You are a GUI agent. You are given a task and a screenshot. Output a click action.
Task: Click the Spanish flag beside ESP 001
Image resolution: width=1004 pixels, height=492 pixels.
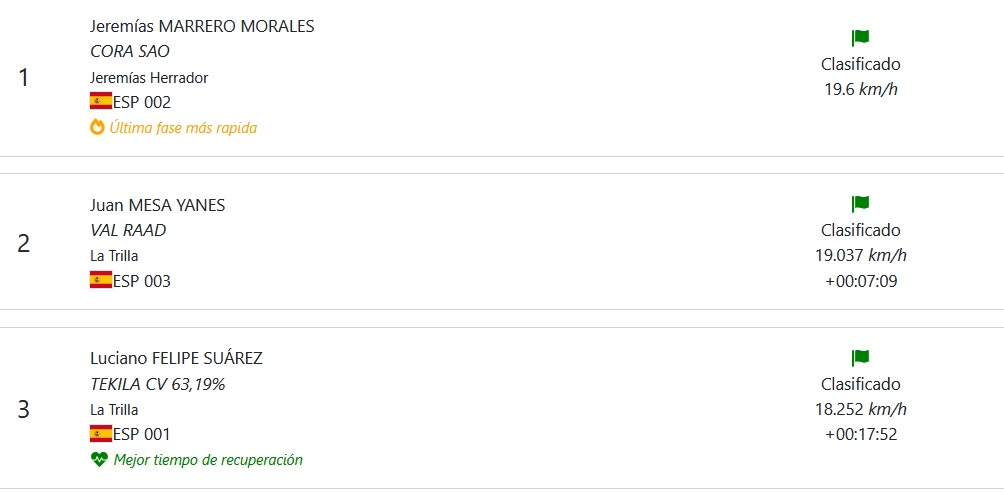pos(101,434)
